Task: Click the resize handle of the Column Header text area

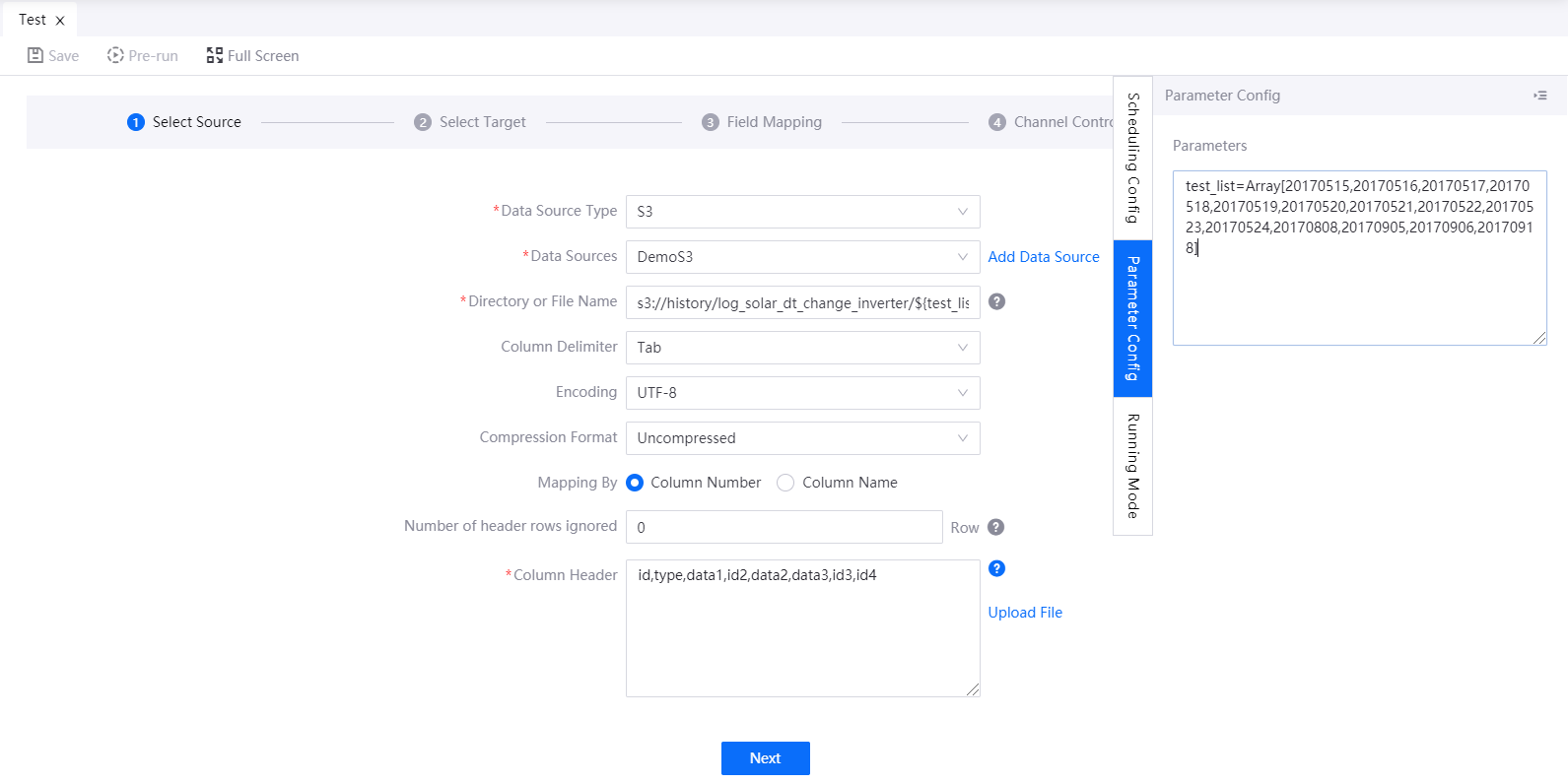Action: (973, 689)
